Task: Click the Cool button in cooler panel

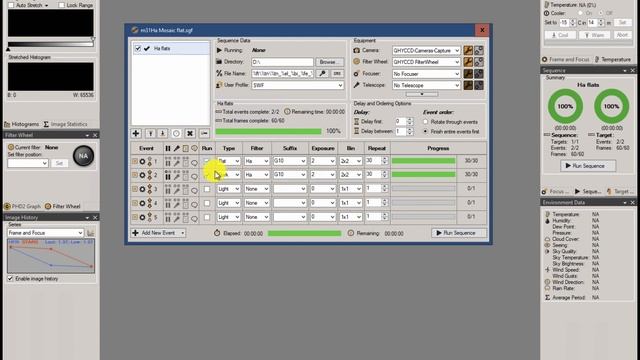Action: 560,35
